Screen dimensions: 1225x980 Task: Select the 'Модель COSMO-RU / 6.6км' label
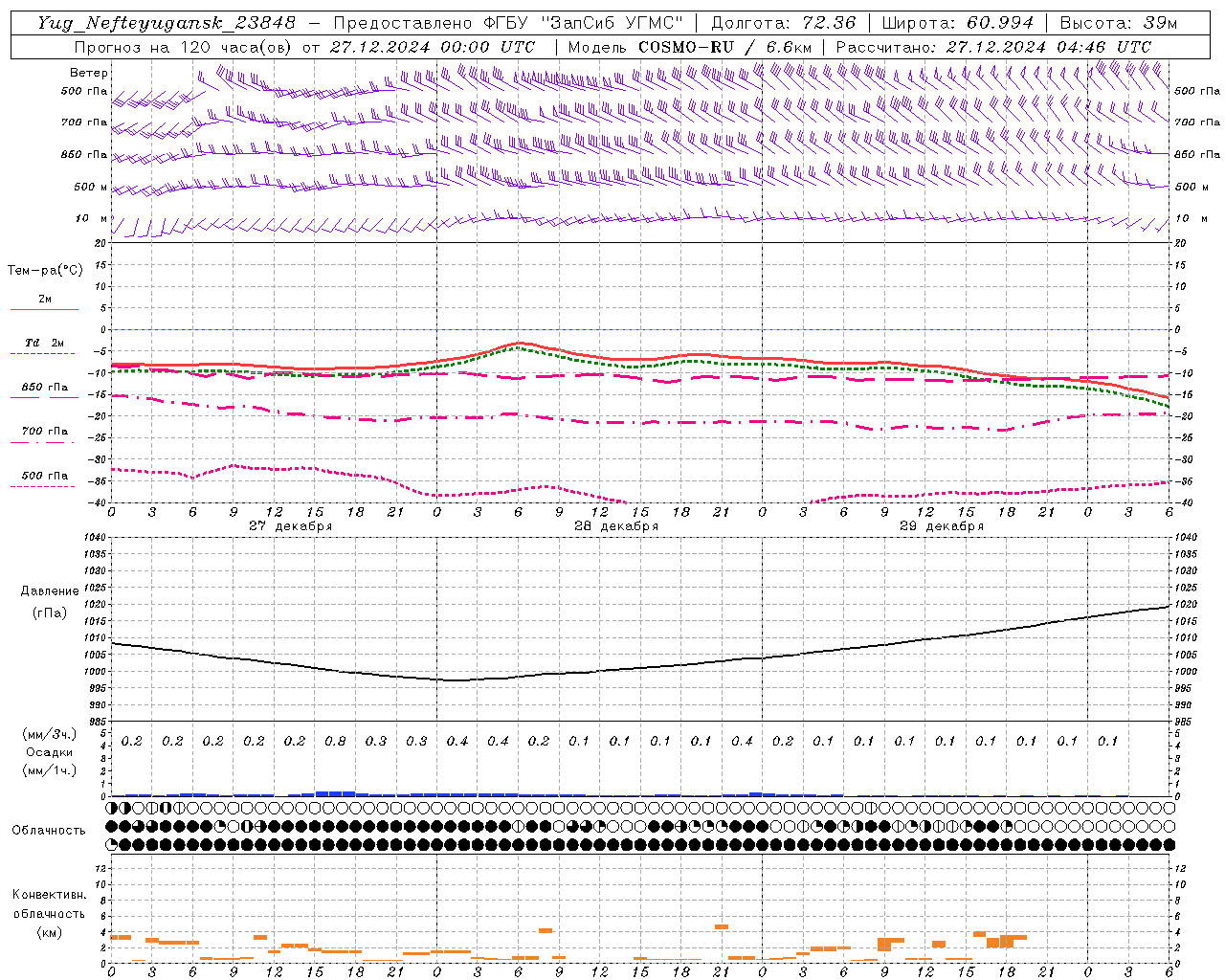(689, 47)
